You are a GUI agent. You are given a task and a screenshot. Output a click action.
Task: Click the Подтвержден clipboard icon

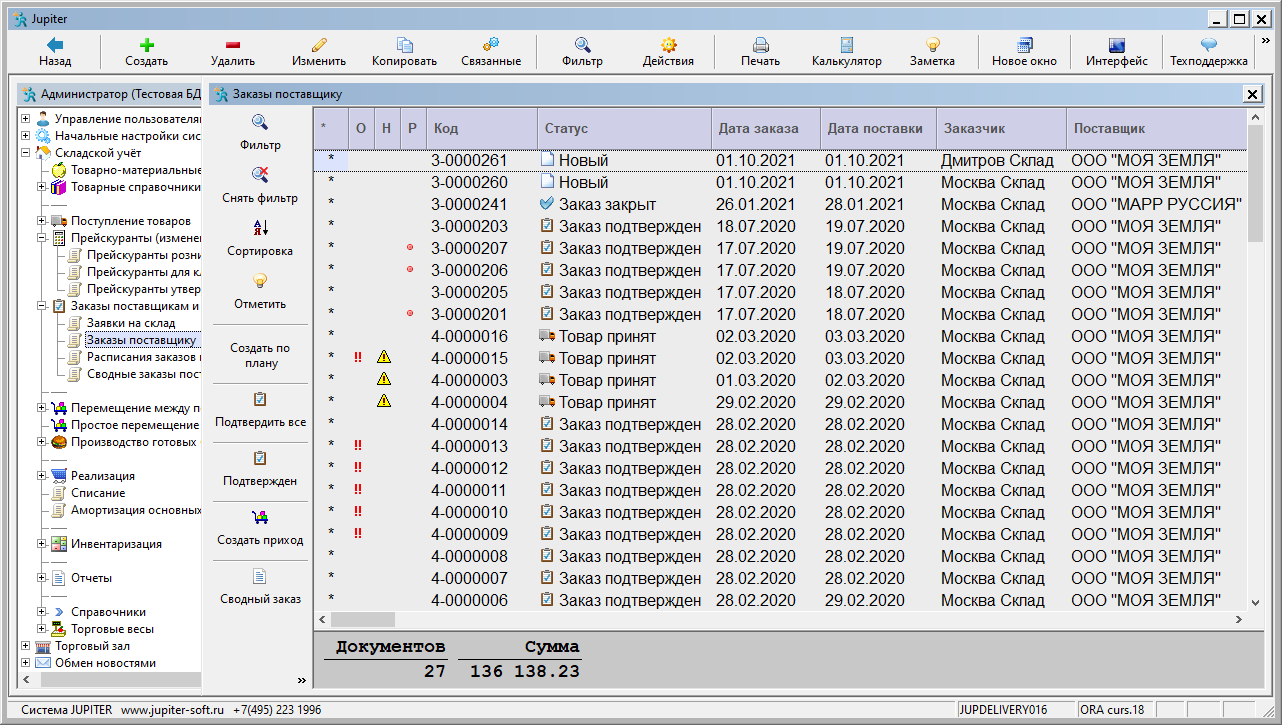[x=260, y=458]
